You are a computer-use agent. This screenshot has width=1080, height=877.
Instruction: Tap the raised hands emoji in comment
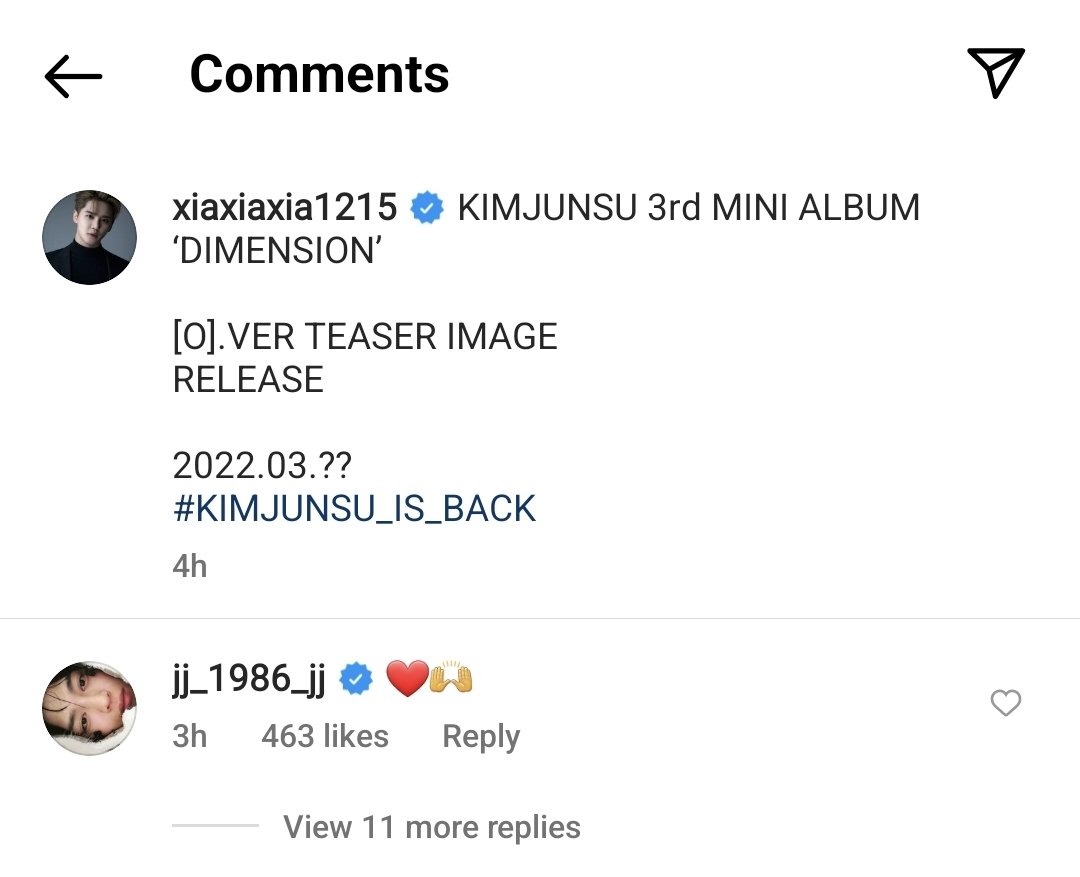point(451,678)
